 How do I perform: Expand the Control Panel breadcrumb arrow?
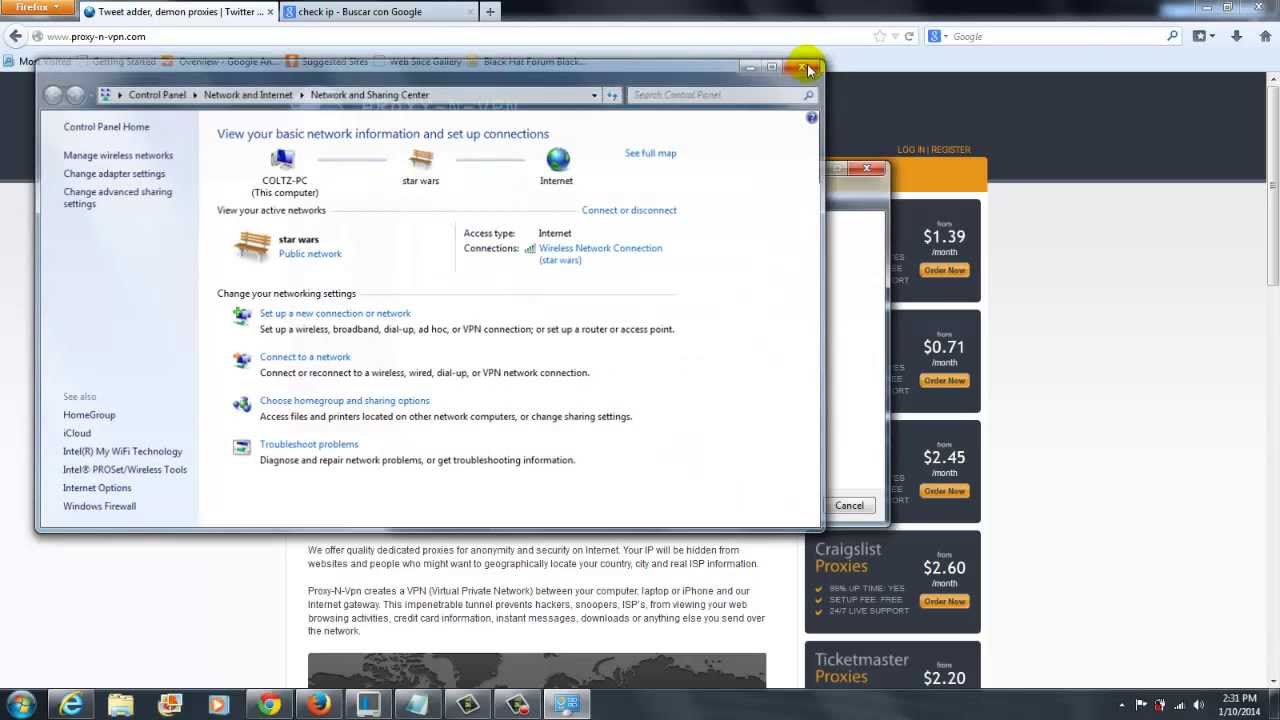click(195, 95)
